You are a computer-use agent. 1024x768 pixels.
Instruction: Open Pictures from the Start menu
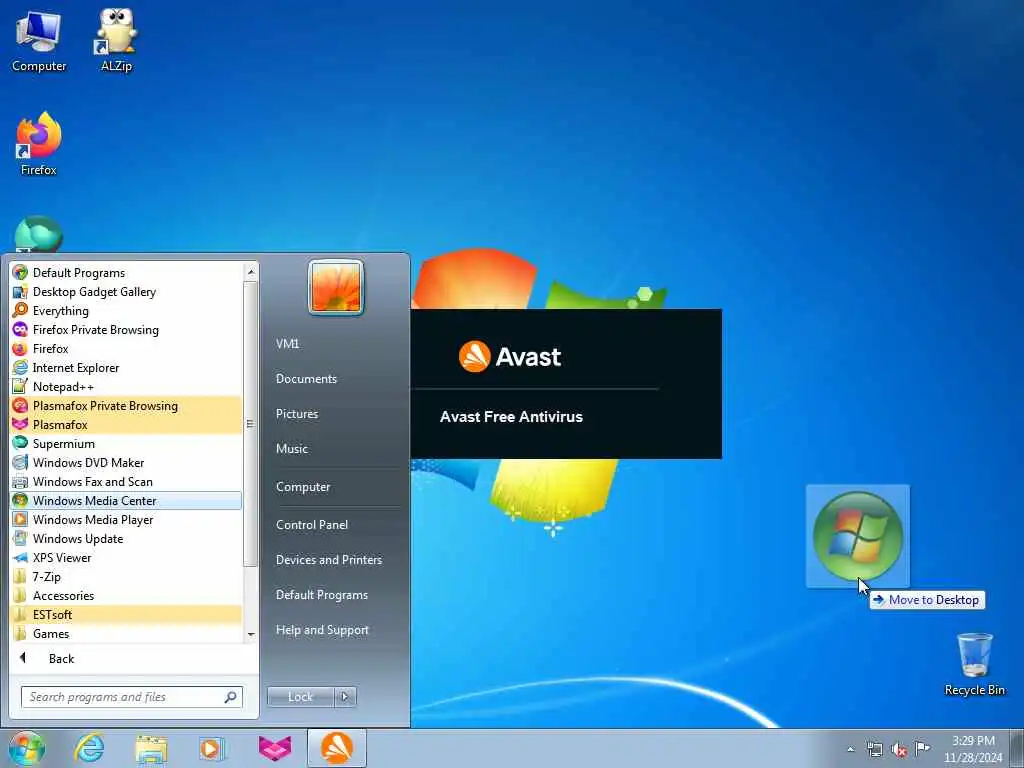click(x=297, y=413)
